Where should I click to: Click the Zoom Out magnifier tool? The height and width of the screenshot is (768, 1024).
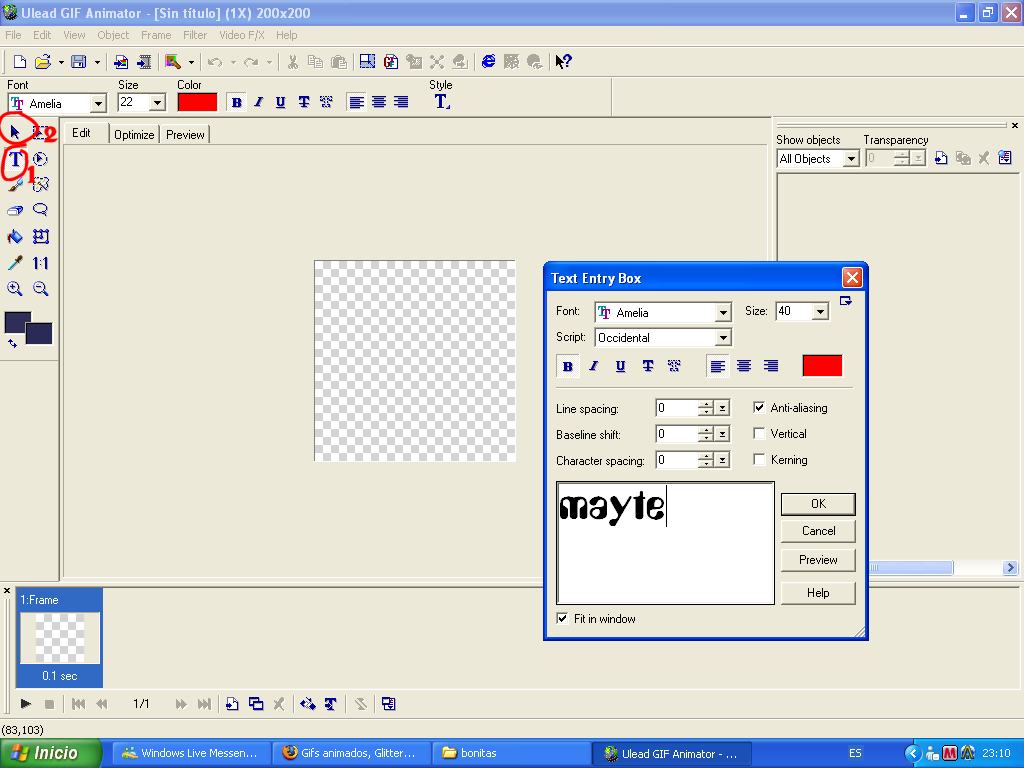(x=40, y=289)
